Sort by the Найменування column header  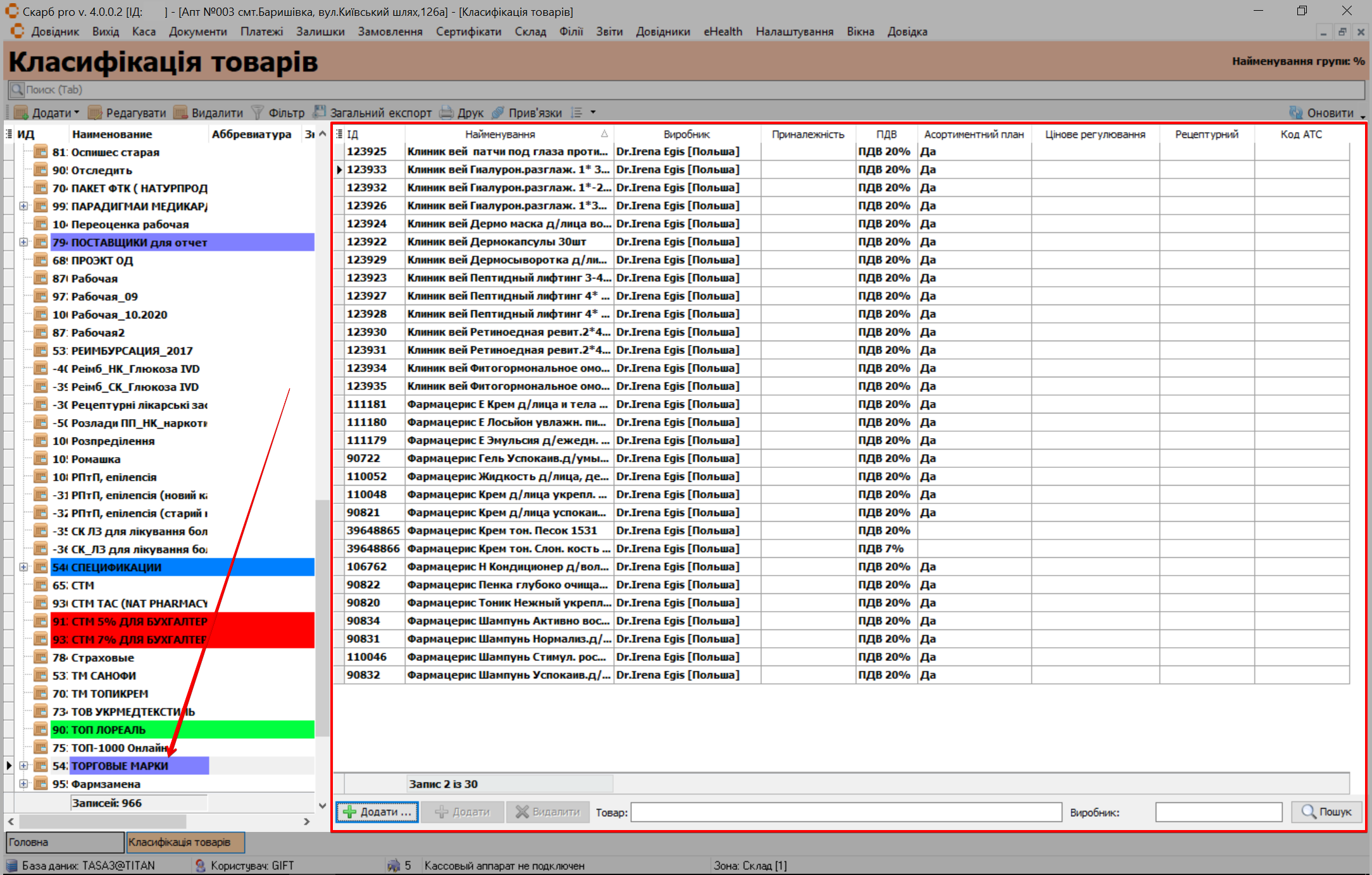point(500,134)
